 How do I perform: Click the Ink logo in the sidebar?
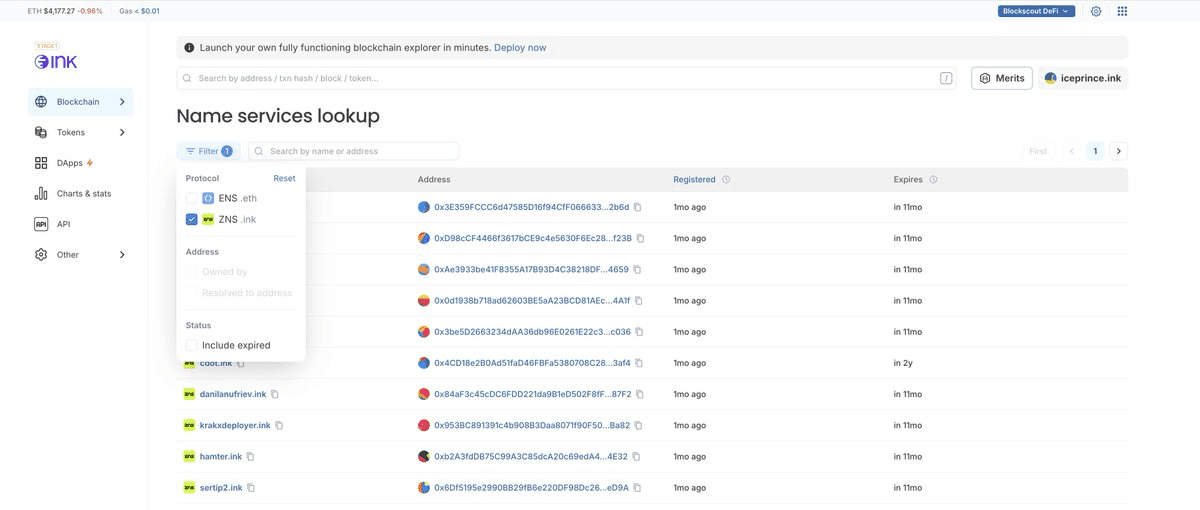pyautogui.click(x=56, y=59)
